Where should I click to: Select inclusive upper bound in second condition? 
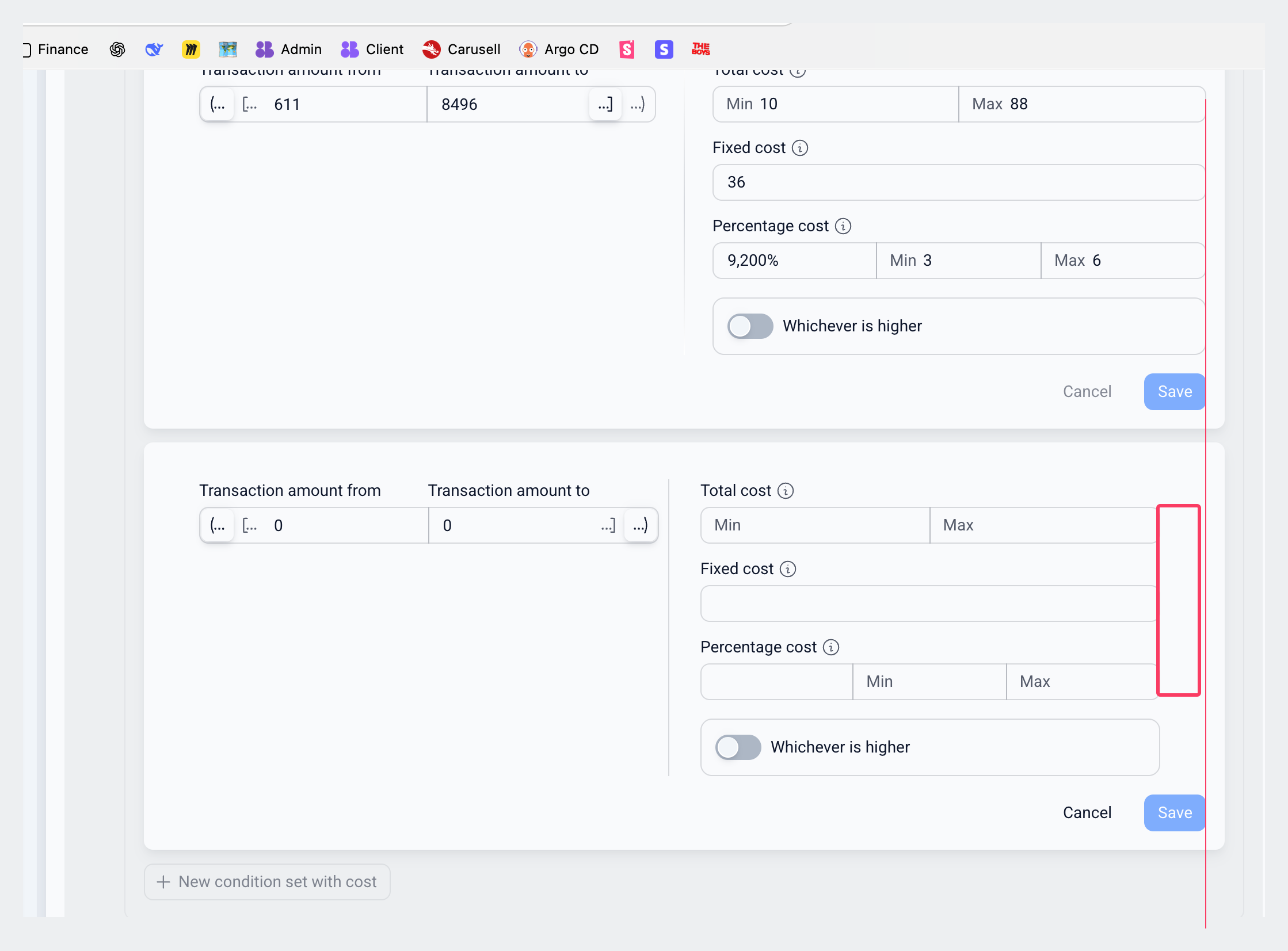(x=608, y=526)
